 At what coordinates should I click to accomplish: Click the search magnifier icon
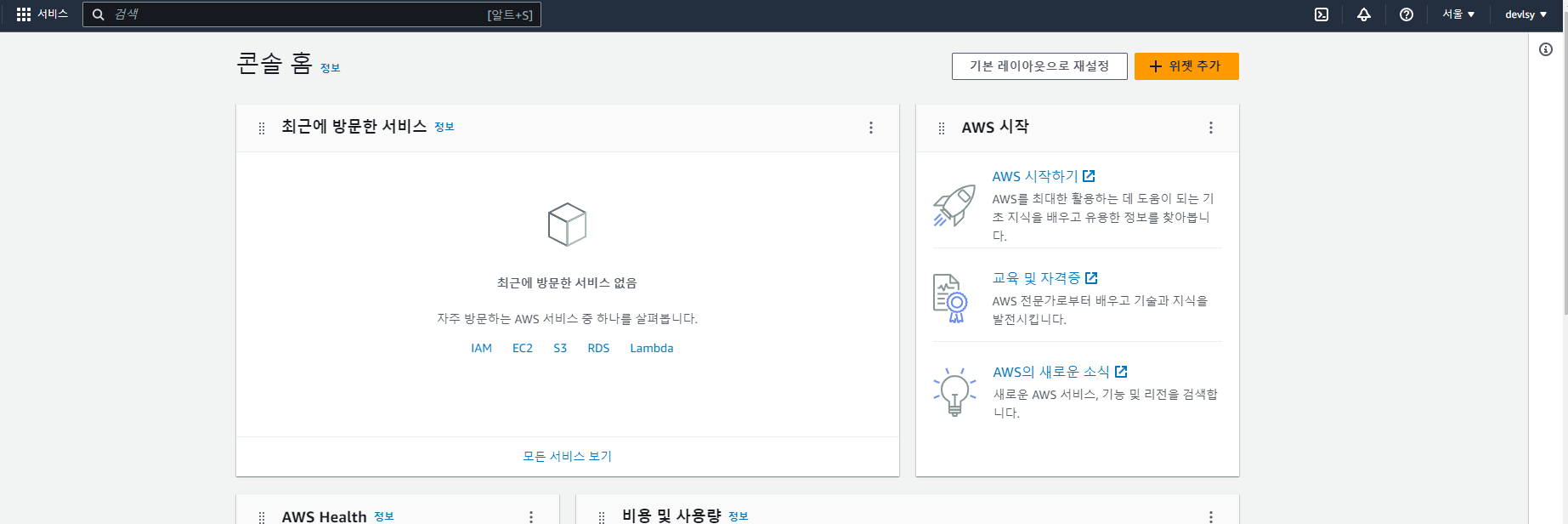(x=98, y=14)
